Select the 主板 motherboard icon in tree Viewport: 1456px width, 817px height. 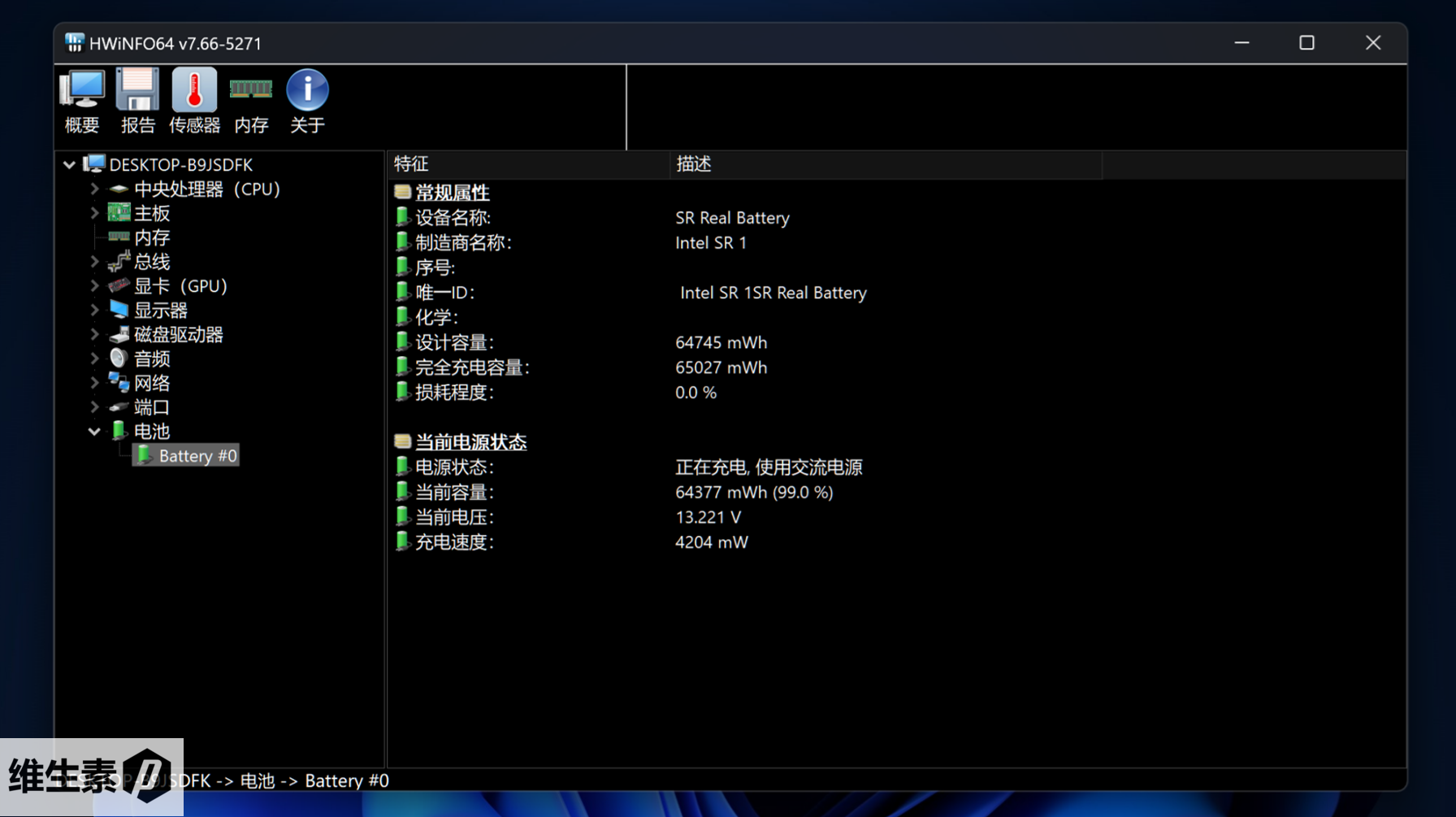(x=119, y=213)
